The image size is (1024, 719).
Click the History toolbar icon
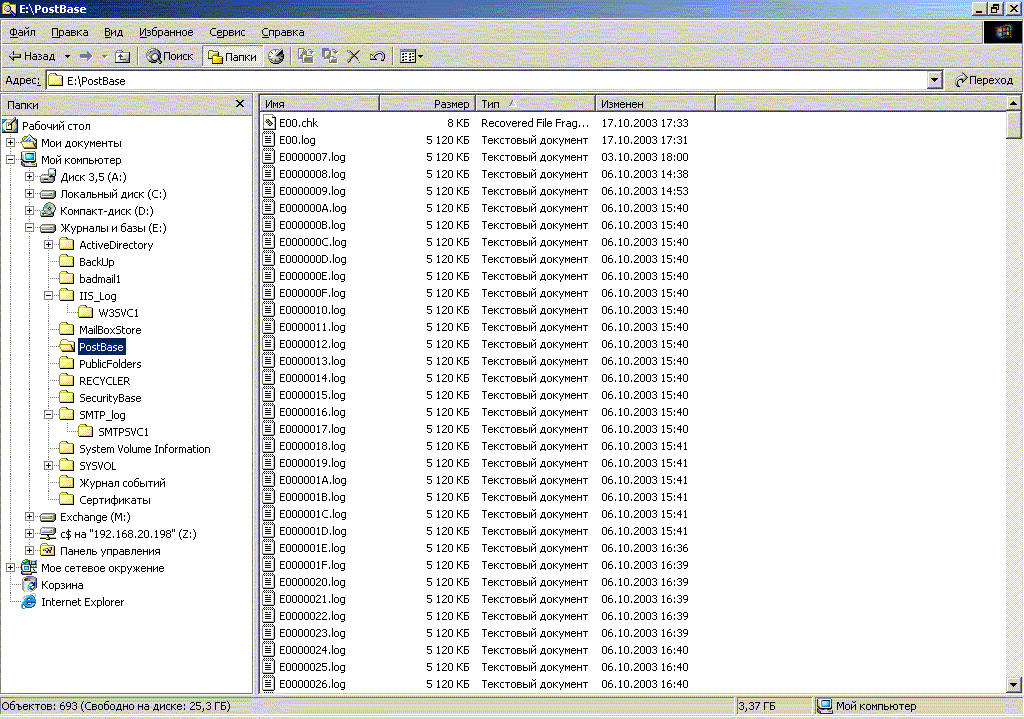pos(276,56)
